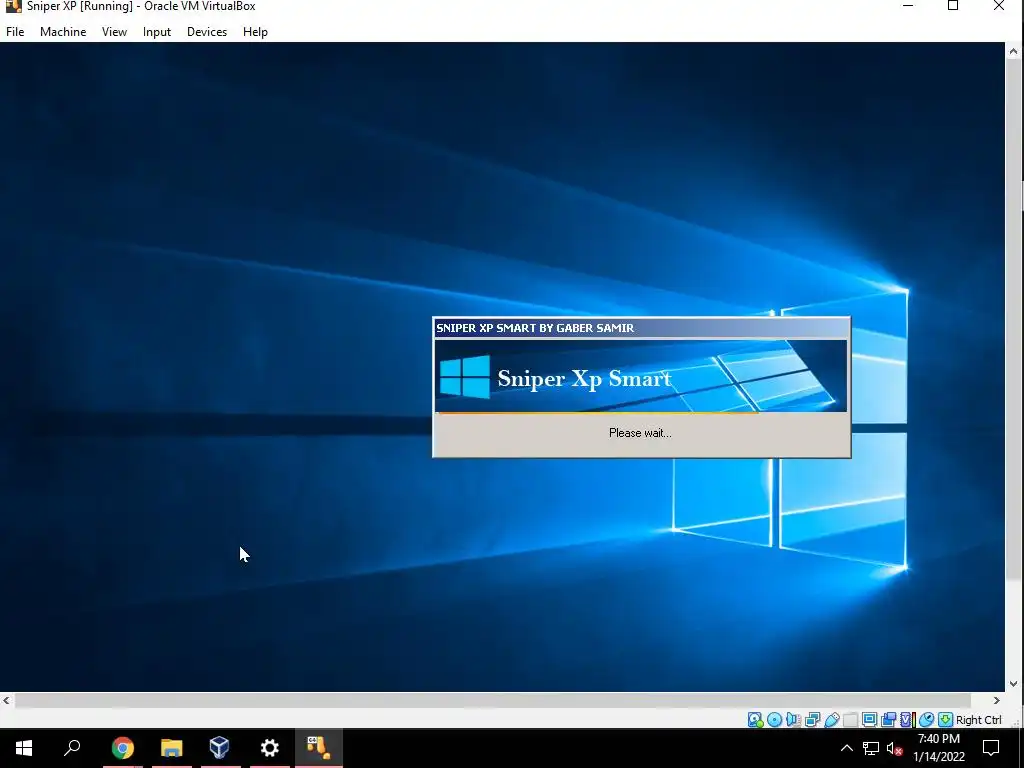Screen dimensions: 1024x768
Task: Launch Google Chrome from the taskbar
Action: pos(122,748)
